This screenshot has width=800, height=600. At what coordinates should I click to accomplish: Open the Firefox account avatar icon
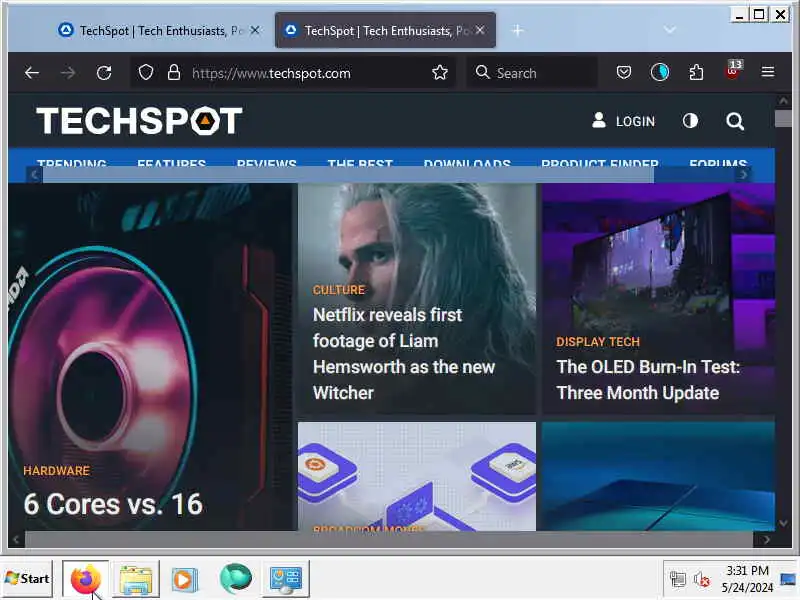pyautogui.click(x=660, y=72)
